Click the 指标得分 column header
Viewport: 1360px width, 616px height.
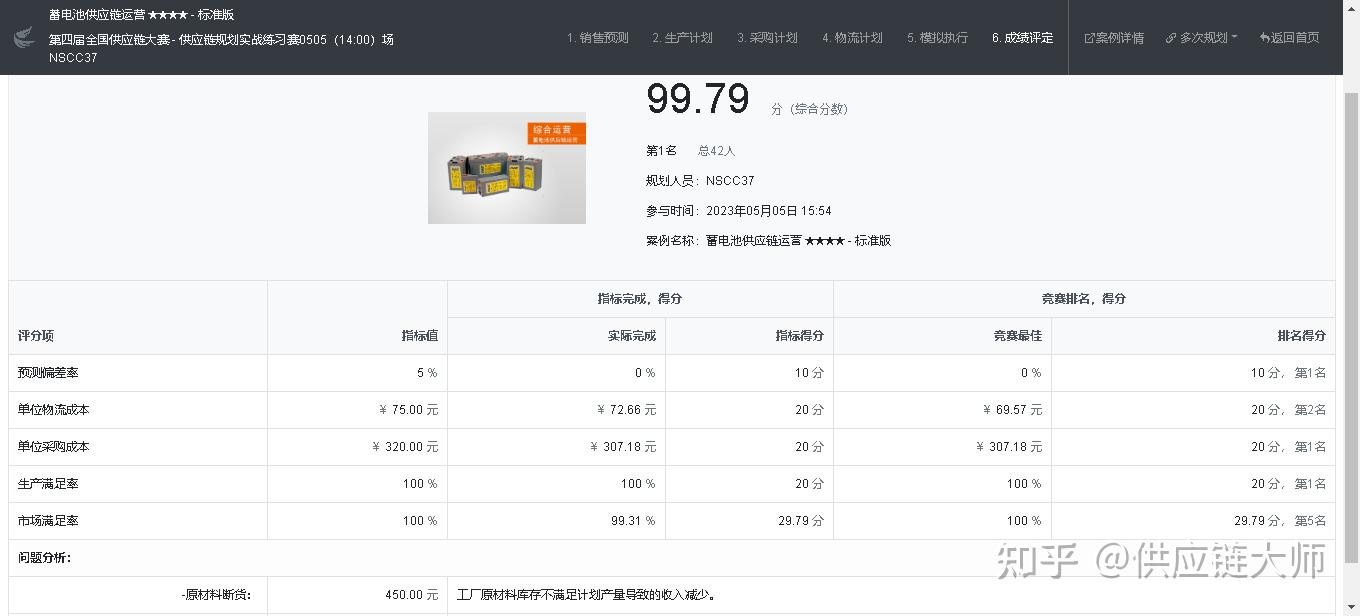click(800, 336)
